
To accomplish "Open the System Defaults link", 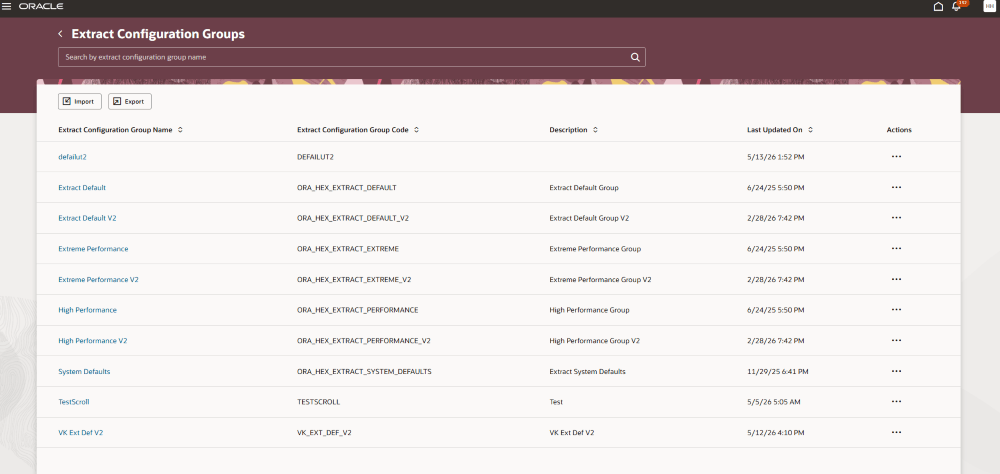I will pos(84,371).
